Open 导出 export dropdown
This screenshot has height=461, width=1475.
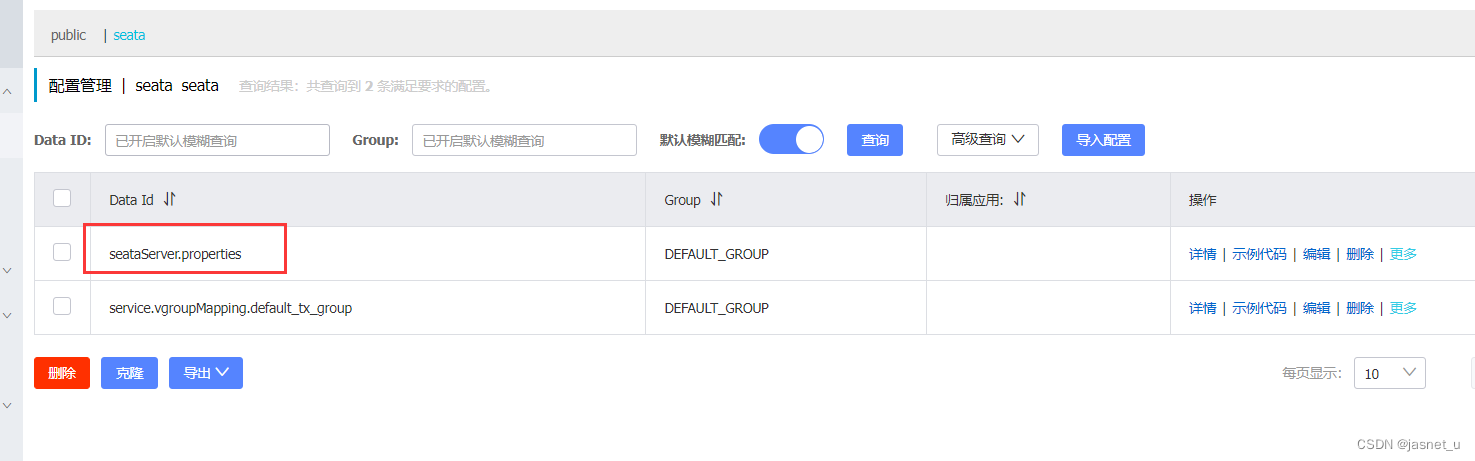(206, 373)
